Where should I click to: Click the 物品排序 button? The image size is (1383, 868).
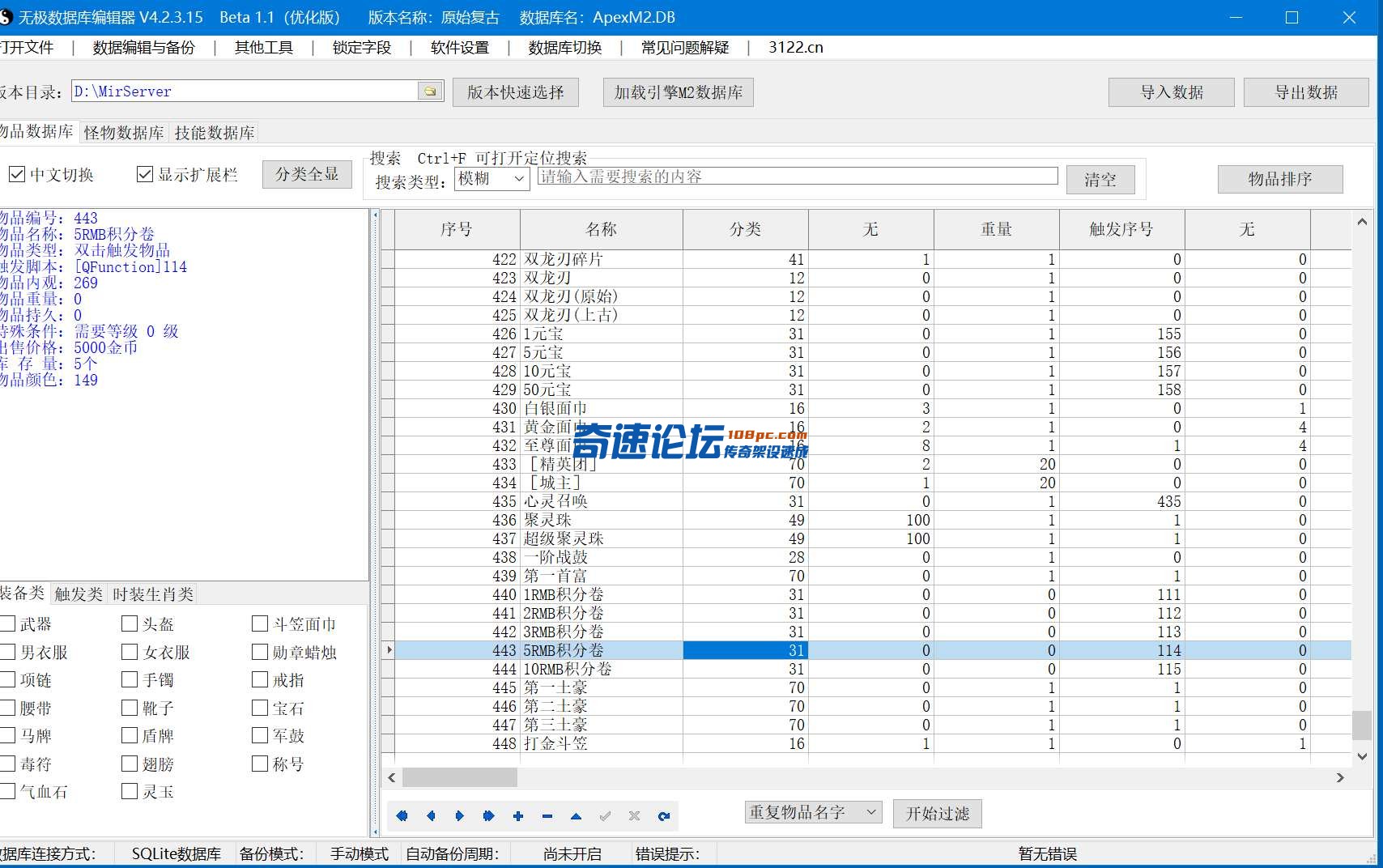pos(1280,179)
